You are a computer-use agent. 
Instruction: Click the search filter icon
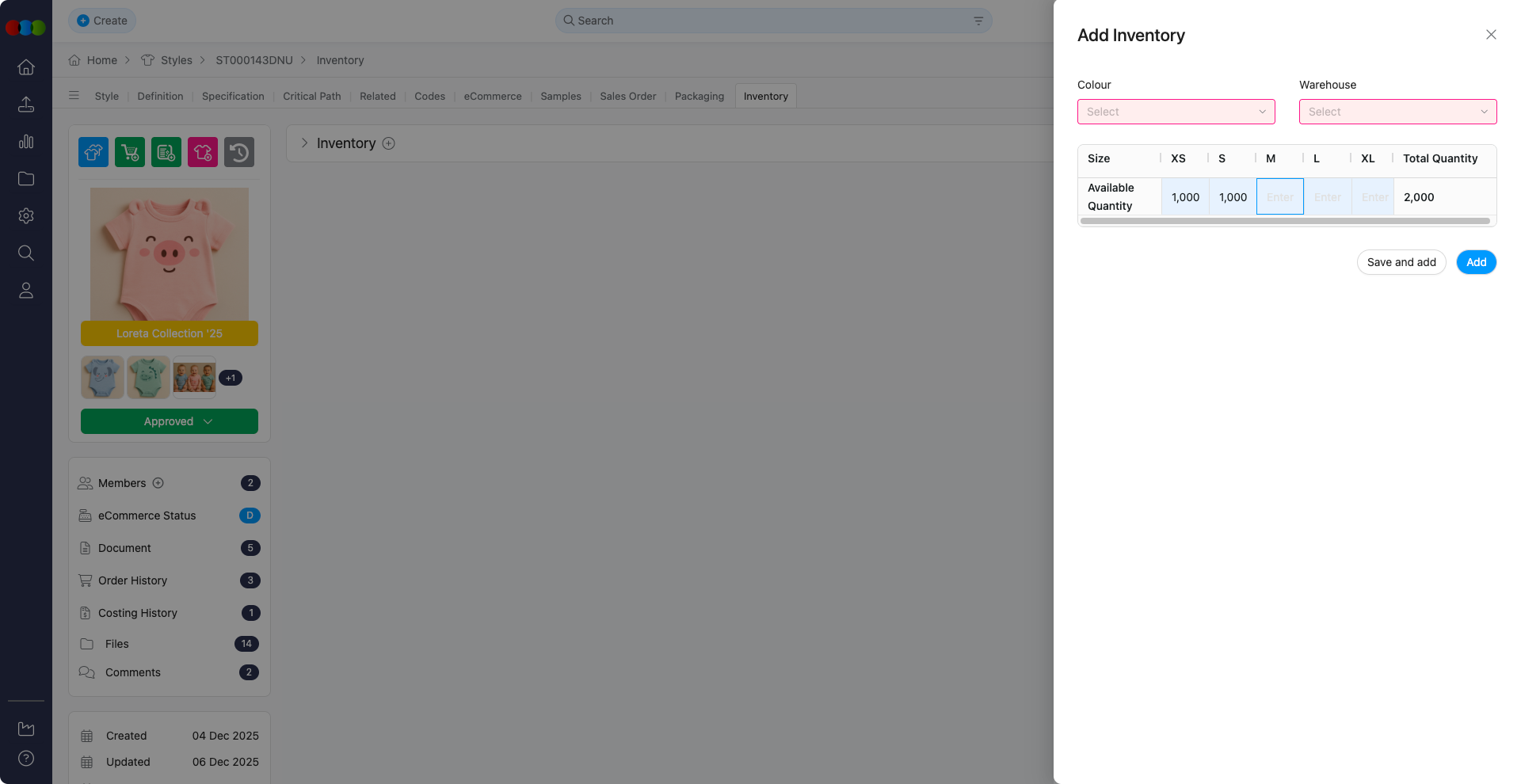click(x=978, y=21)
